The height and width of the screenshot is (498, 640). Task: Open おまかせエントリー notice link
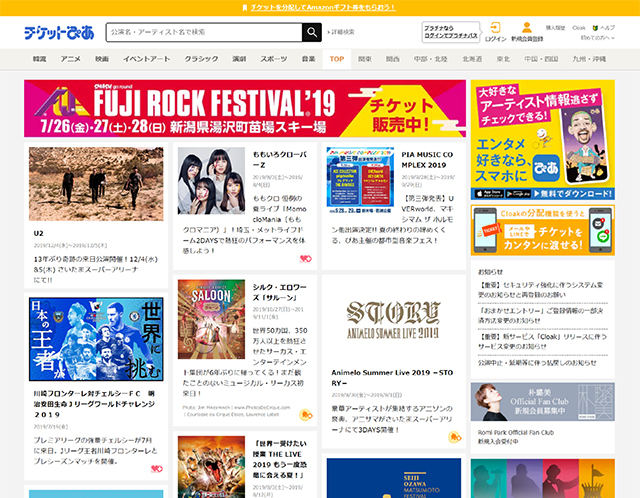click(540, 316)
